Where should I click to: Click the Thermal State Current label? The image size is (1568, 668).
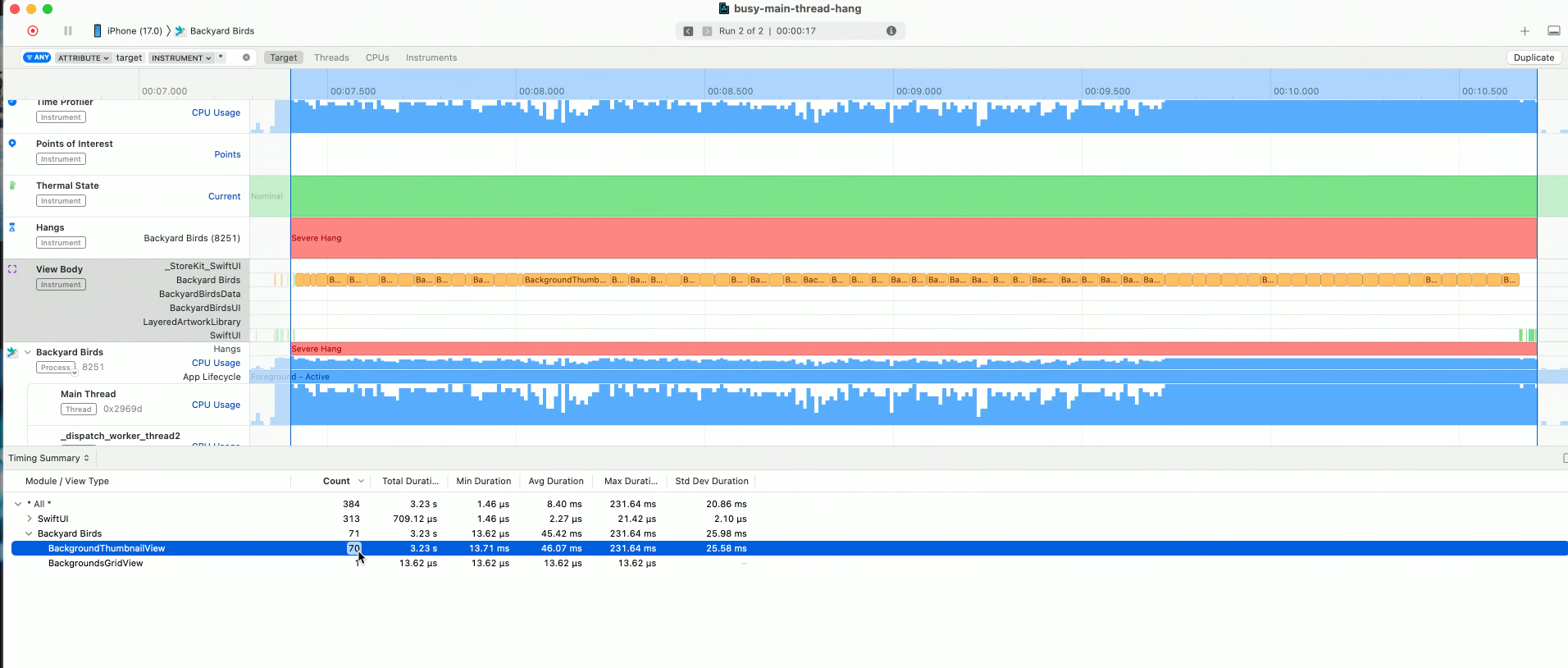pos(224,197)
